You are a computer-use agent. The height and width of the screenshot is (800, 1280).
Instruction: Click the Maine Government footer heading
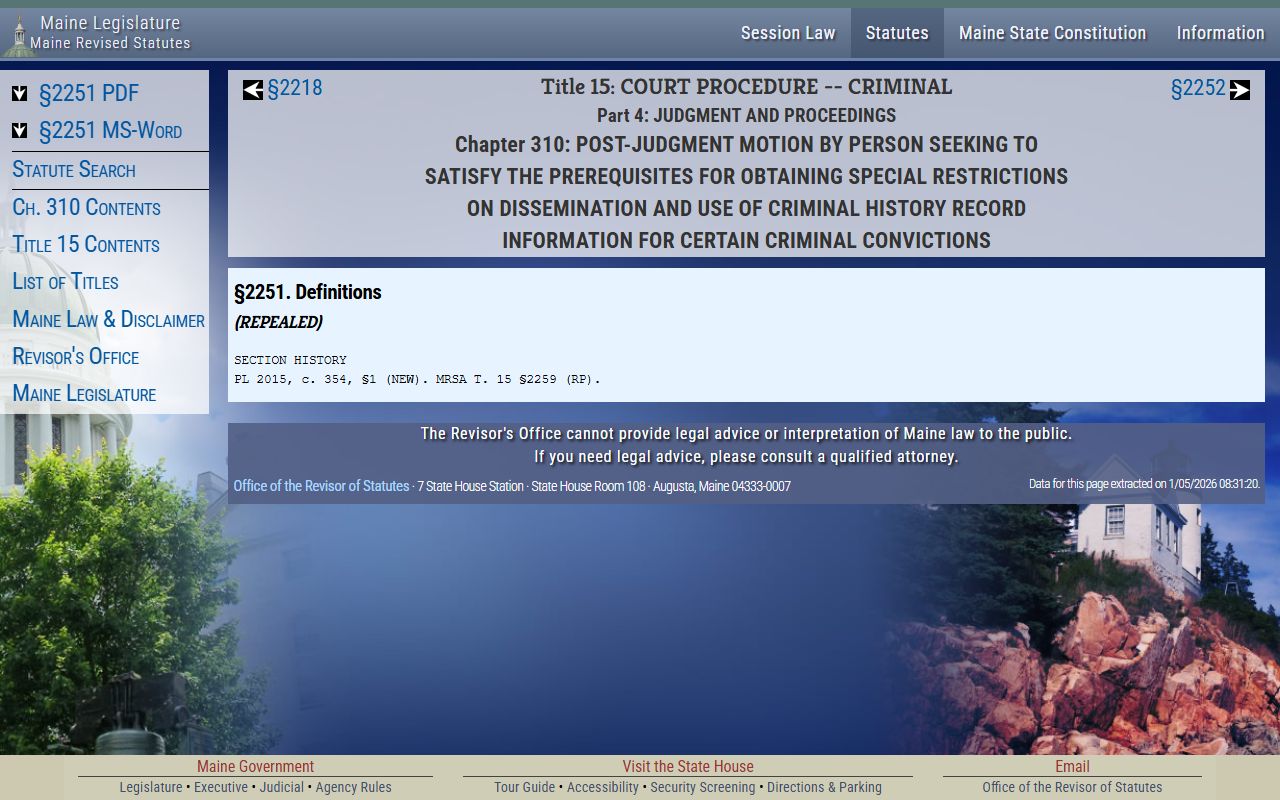click(255, 766)
